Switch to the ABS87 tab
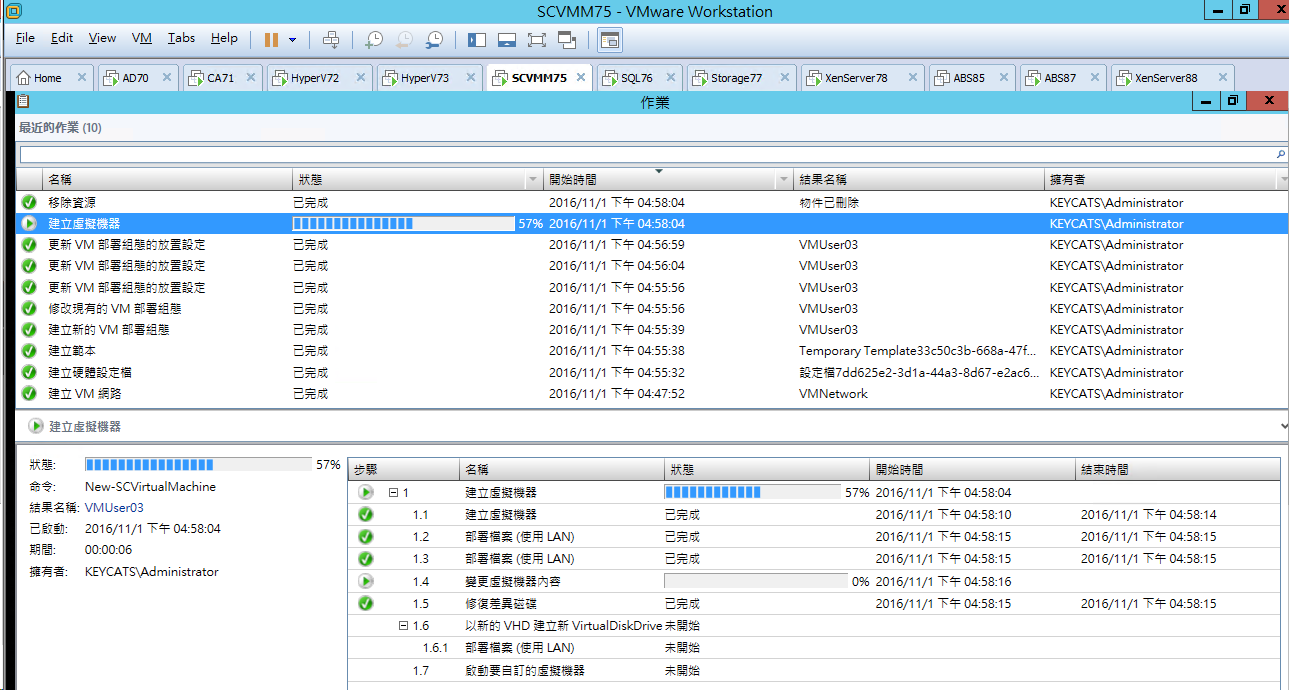1289x690 pixels. point(1062,78)
